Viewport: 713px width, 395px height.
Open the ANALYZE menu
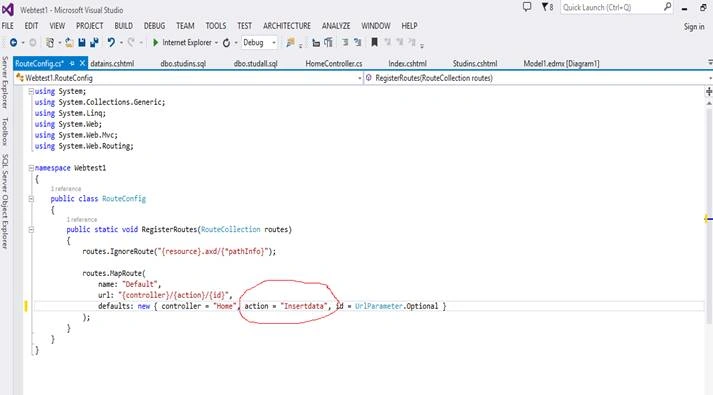pos(336,26)
